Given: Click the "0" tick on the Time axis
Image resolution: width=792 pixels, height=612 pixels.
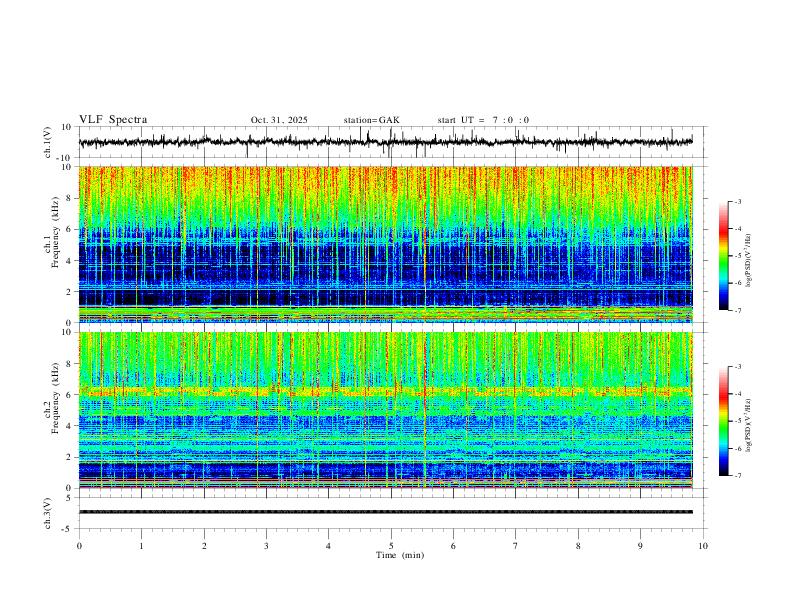Looking at the screenshot, I should click(79, 546).
